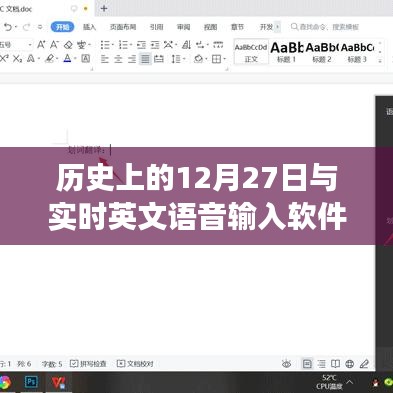Click the Tab stops icon
393x393 pixels.
tap(218, 45)
